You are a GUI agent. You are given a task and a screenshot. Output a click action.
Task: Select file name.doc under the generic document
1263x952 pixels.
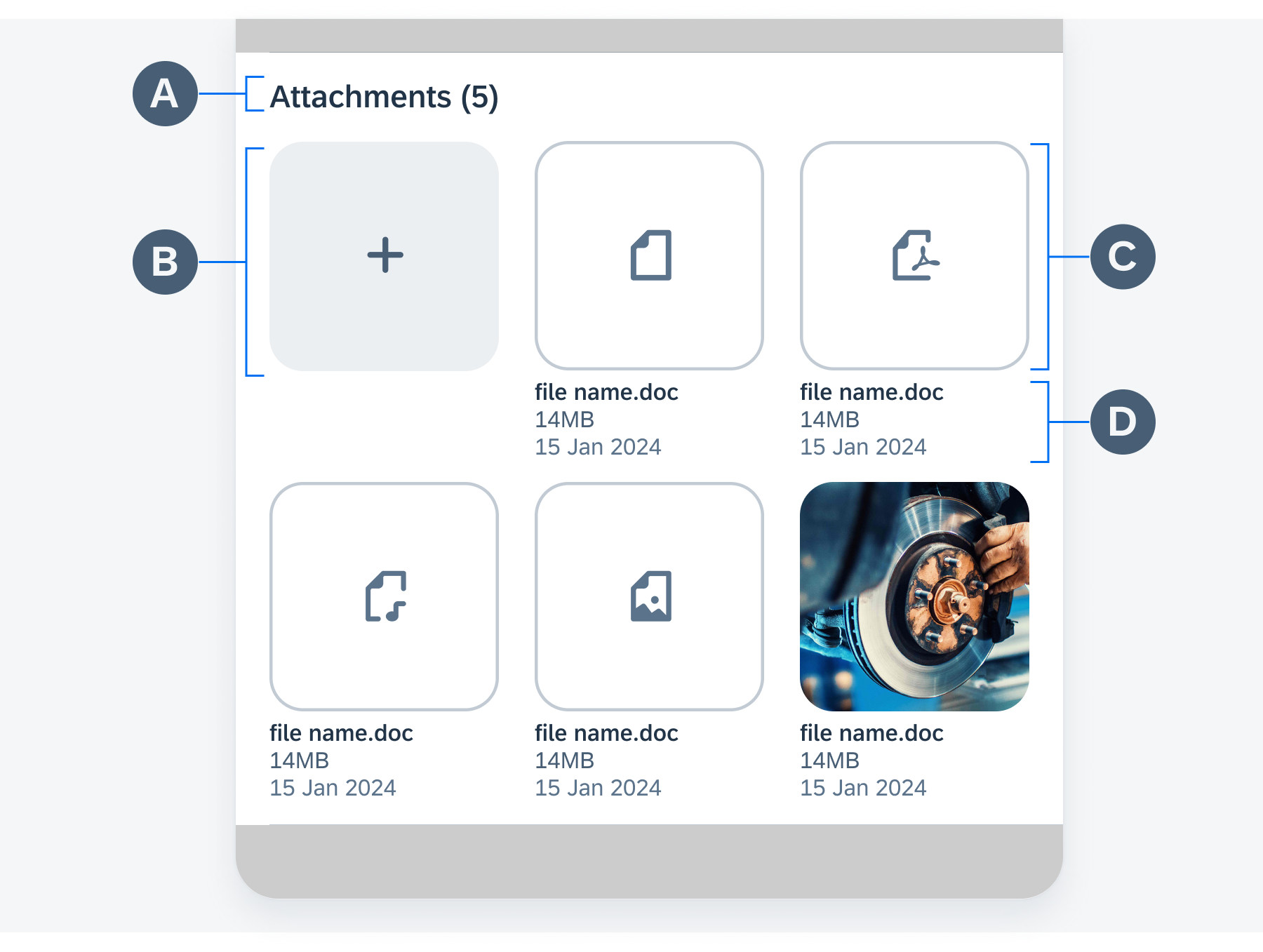(606, 392)
